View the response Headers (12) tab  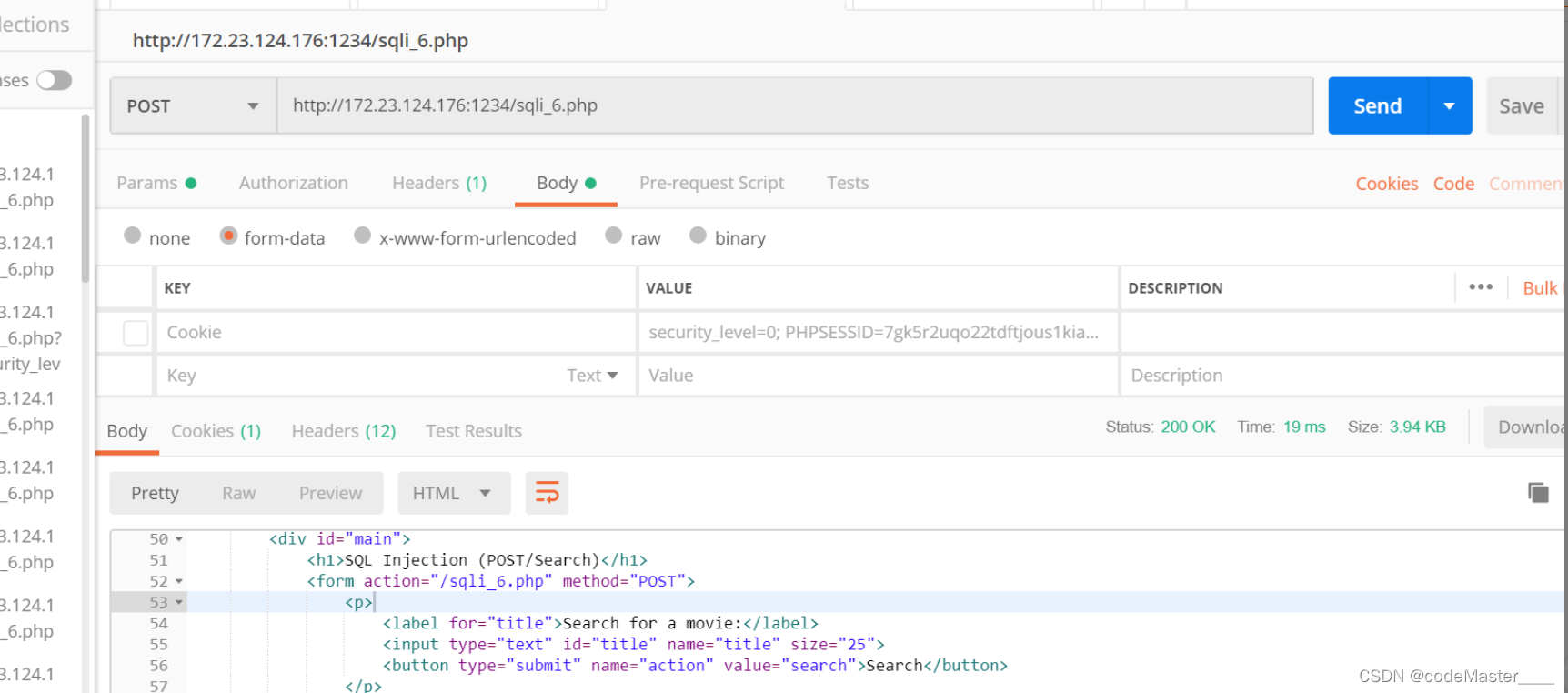(344, 431)
